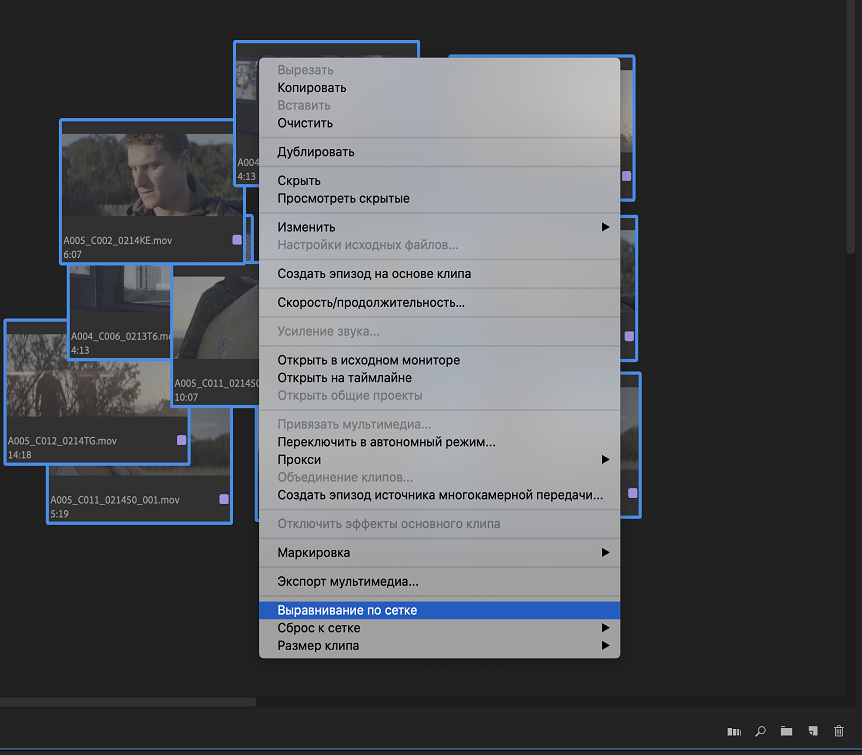The image size is (862, 755).
Task: Click purple label swatch on A005_C011_021450_001.mov
Action: pyautogui.click(x=224, y=499)
